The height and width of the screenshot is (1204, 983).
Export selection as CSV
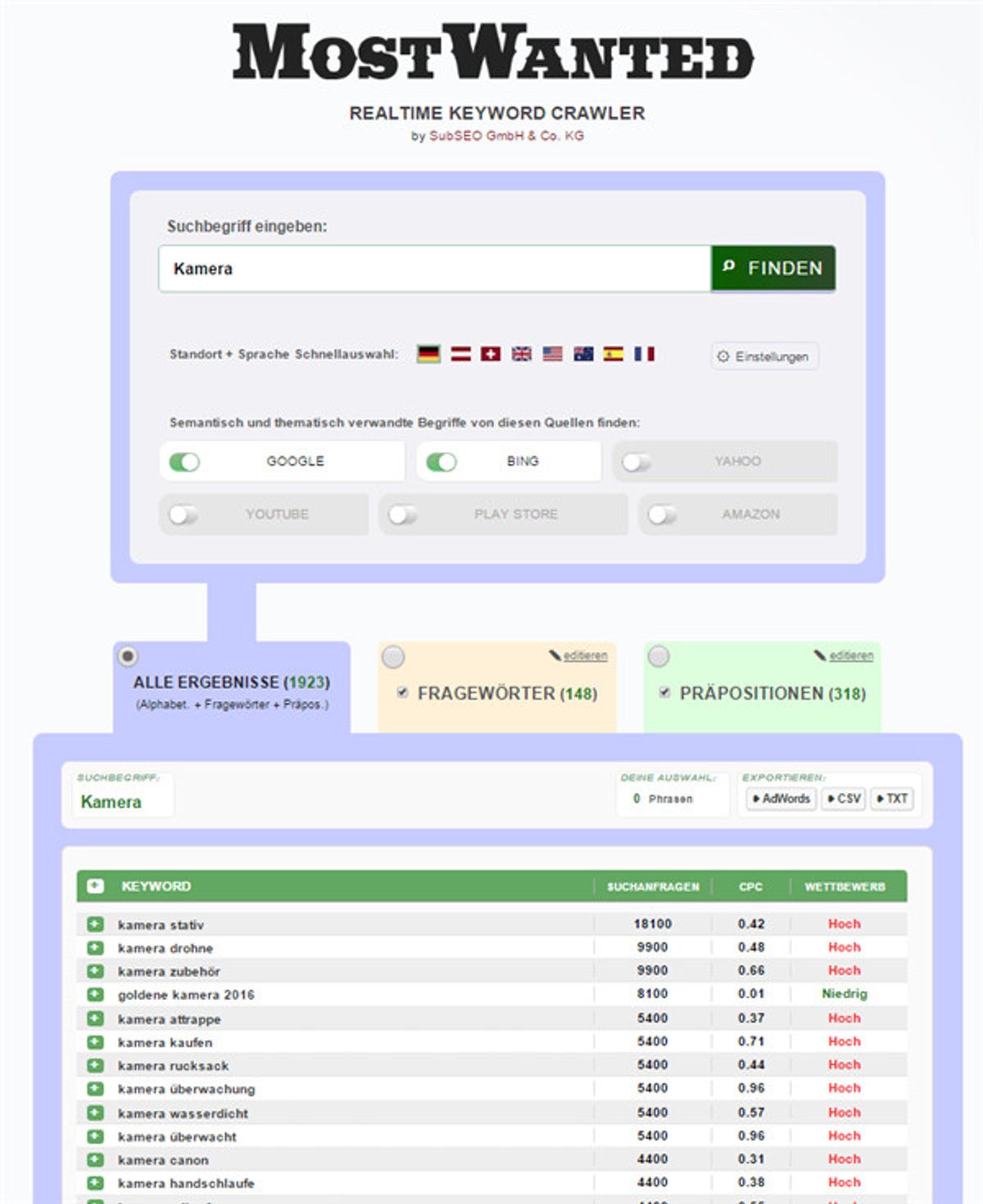(x=844, y=799)
